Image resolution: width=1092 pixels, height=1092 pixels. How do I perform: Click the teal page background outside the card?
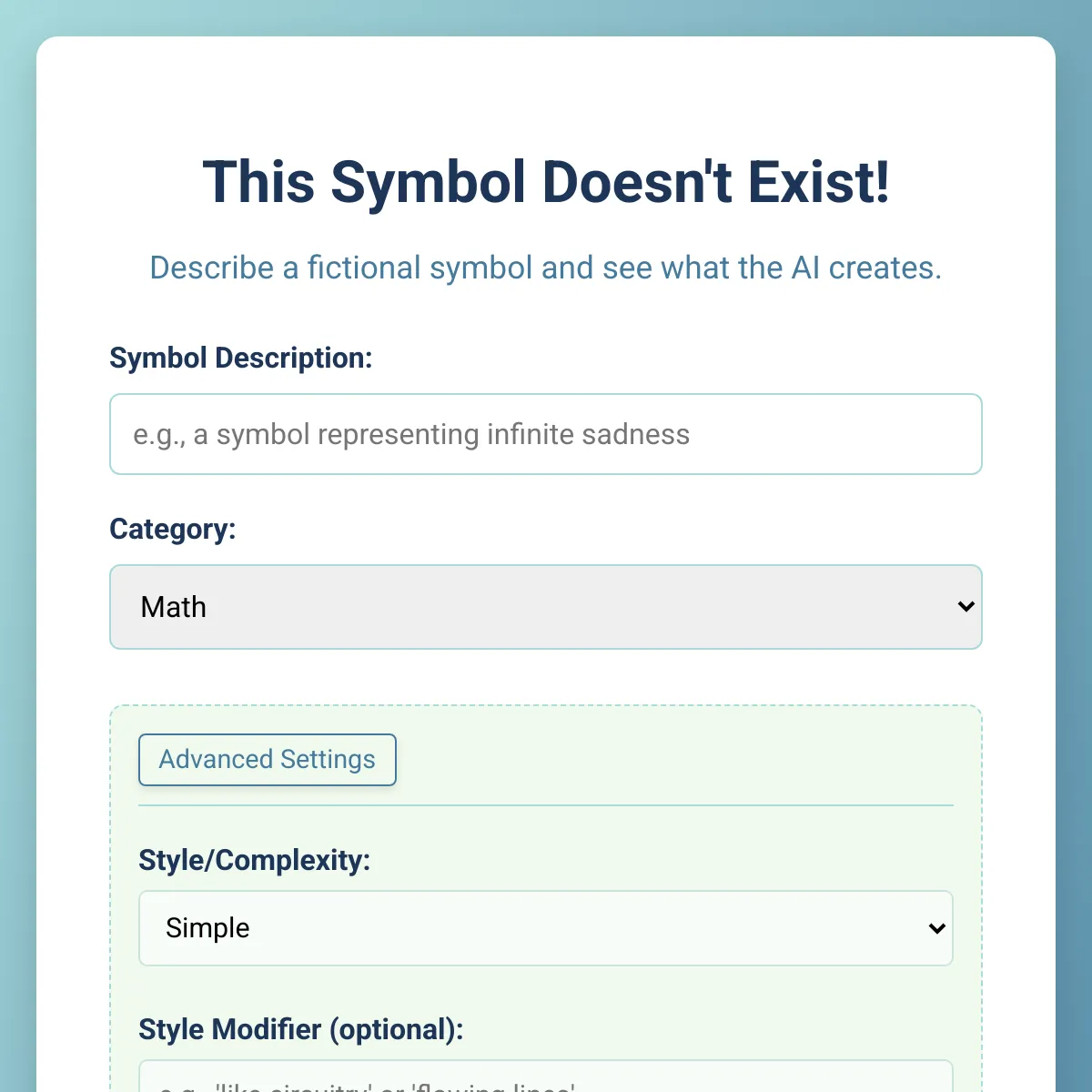pos(16,546)
